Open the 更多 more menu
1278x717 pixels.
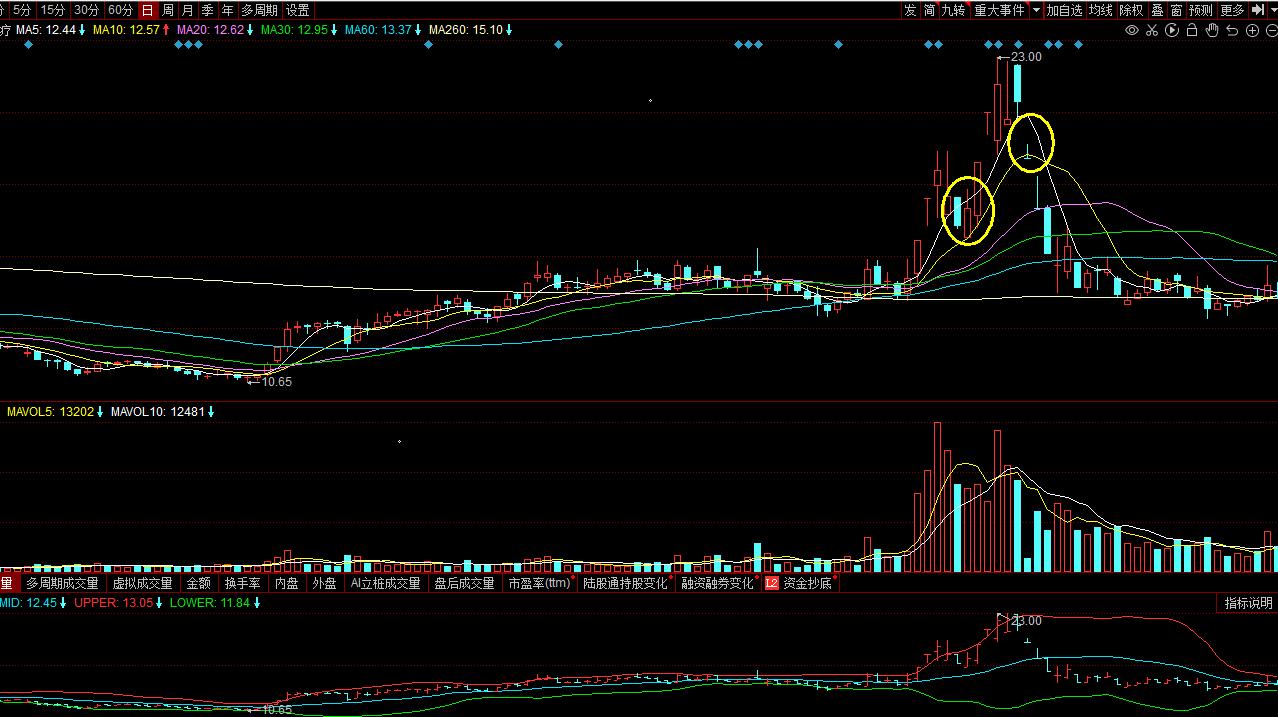tap(1232, 10)
